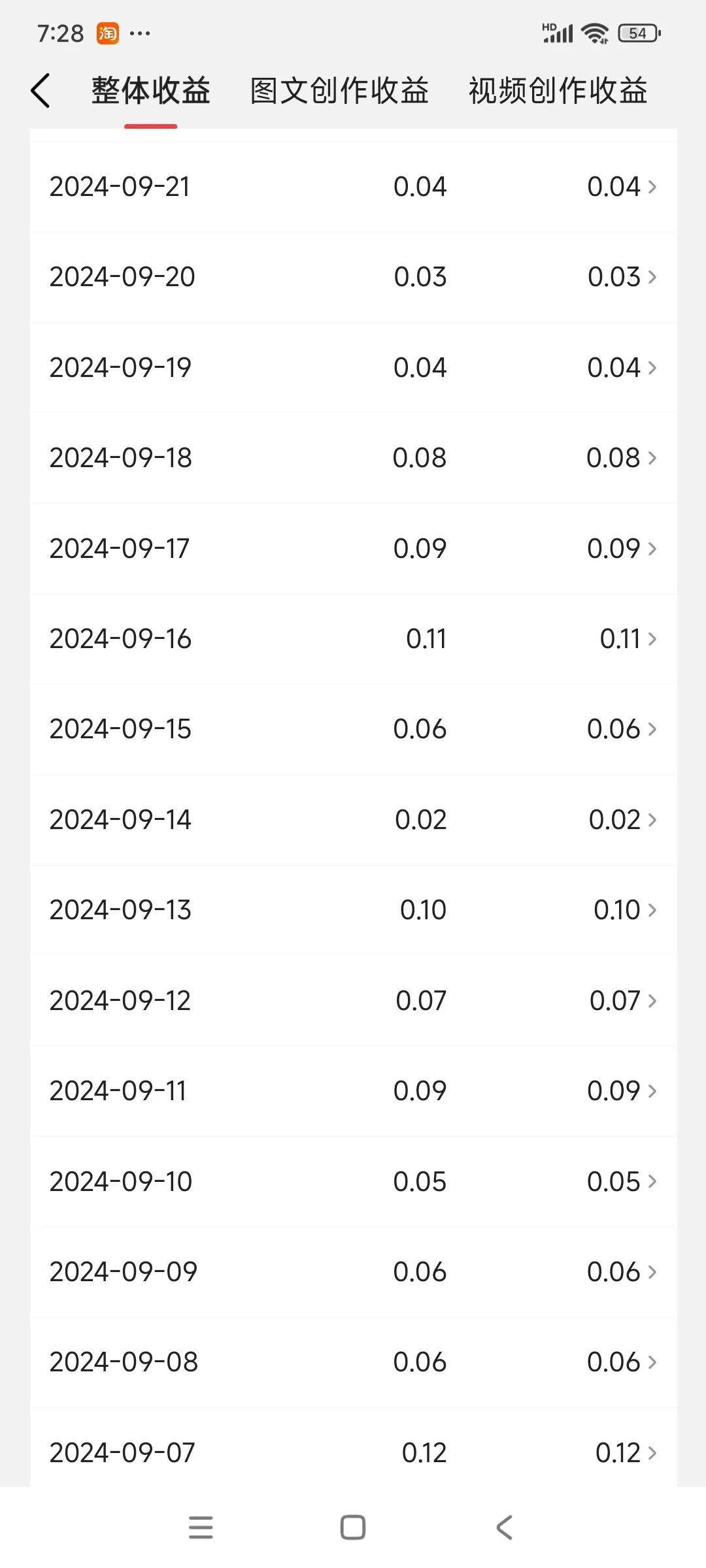Screen dimensions: 706x1568
Task: Tap the Android home square icon
Action: tap(353, 1527)
